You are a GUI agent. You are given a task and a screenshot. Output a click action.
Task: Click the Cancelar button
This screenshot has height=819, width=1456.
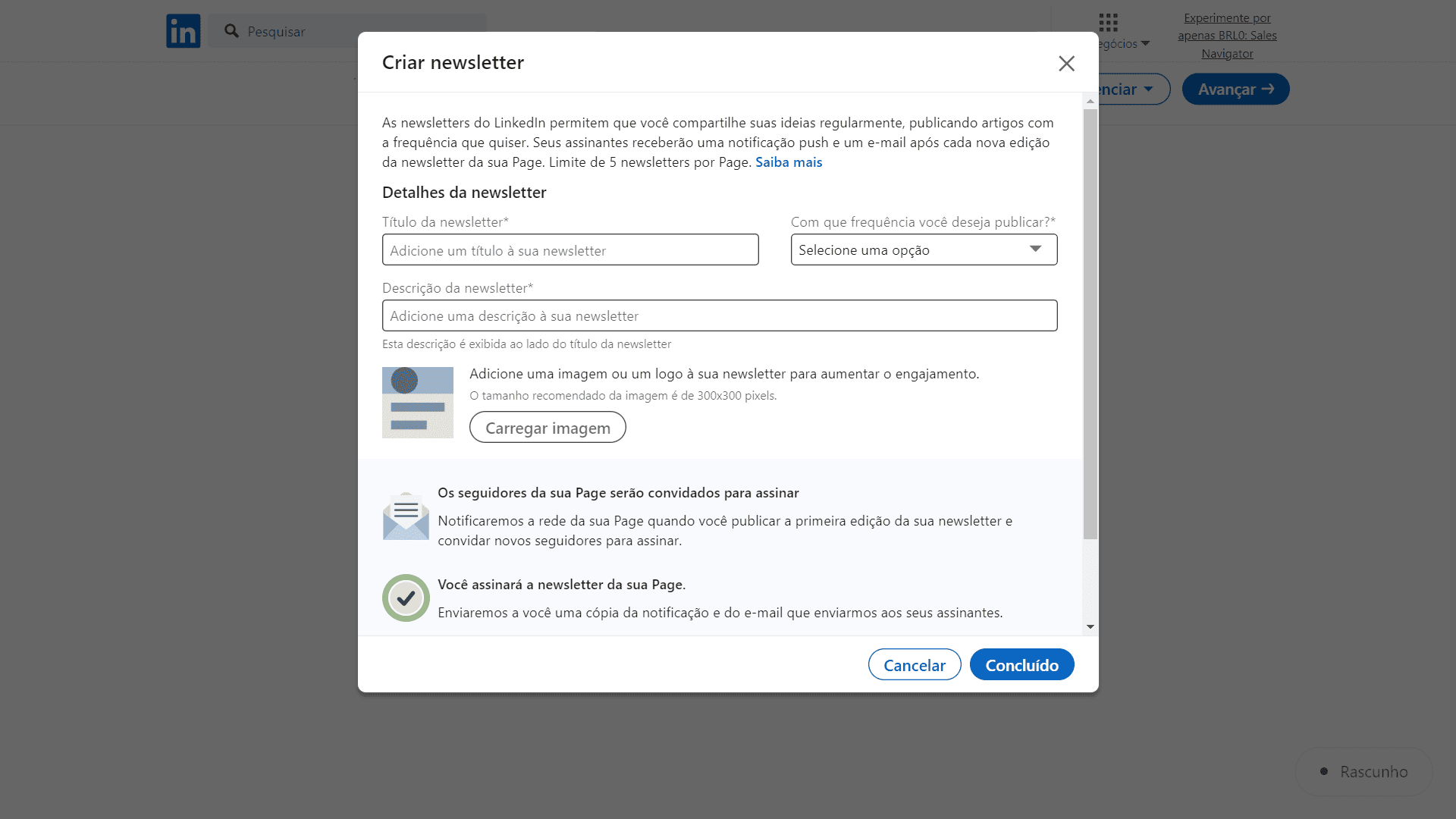point(914,665)
